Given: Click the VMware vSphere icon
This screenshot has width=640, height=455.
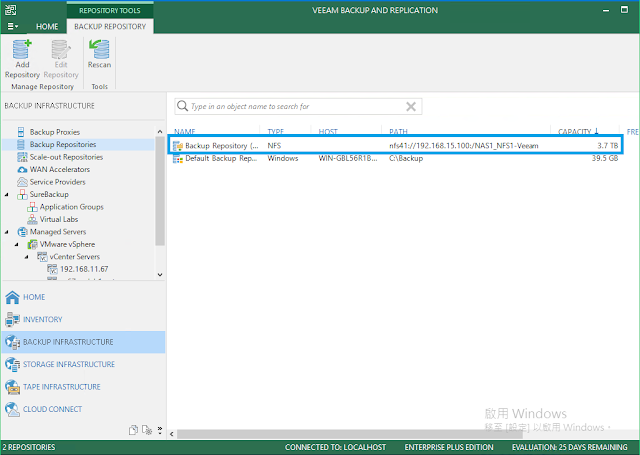Looking at the screenshot, I should pos(32,244).
